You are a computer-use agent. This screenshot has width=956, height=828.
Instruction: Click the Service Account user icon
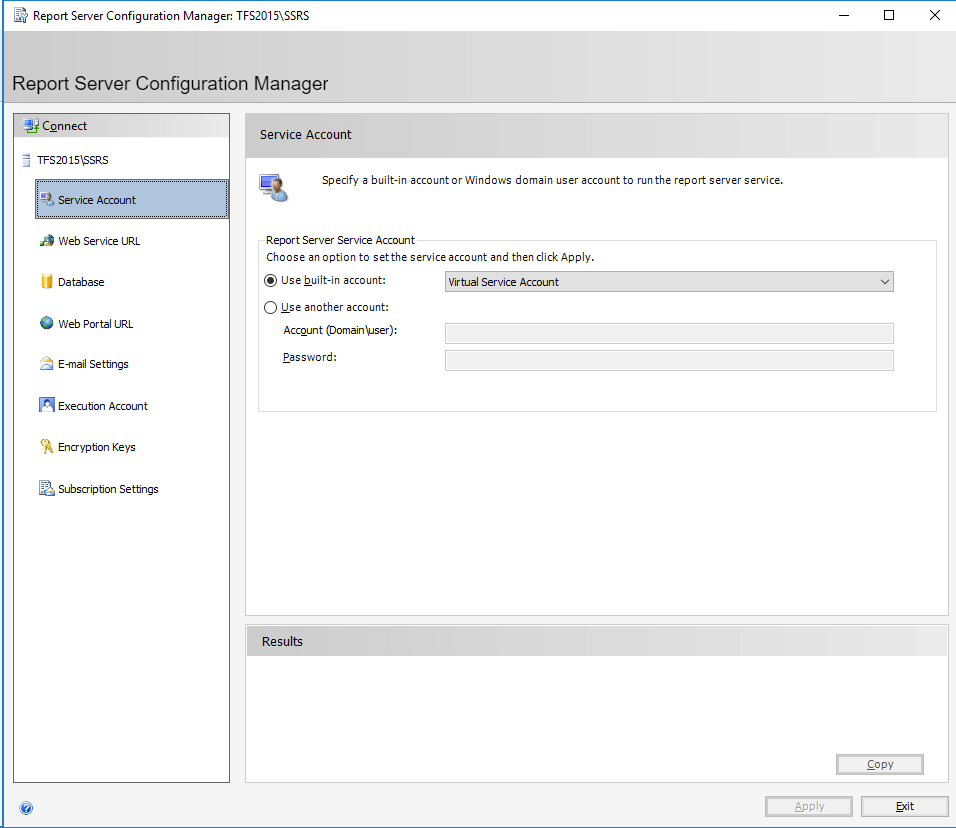pyautogui.click(x=274, y=186)
